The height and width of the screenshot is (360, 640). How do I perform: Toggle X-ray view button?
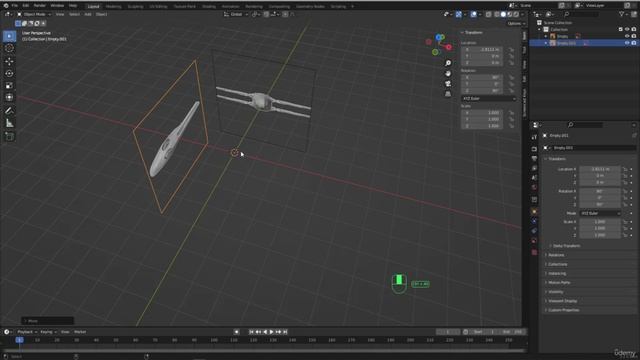pyautogui.click(x=488, y=14)
